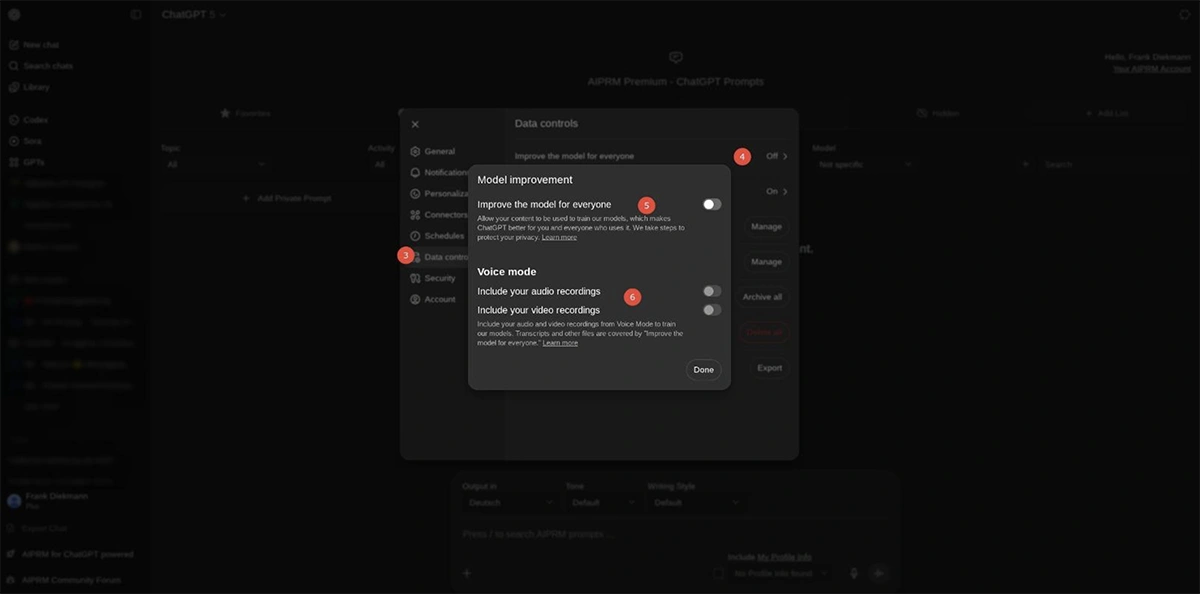Image resolution: width=1200 pixels, height=594 pixels.
Task: Open Schedules settings via the clock icon
Action: [x=415, y=236]
